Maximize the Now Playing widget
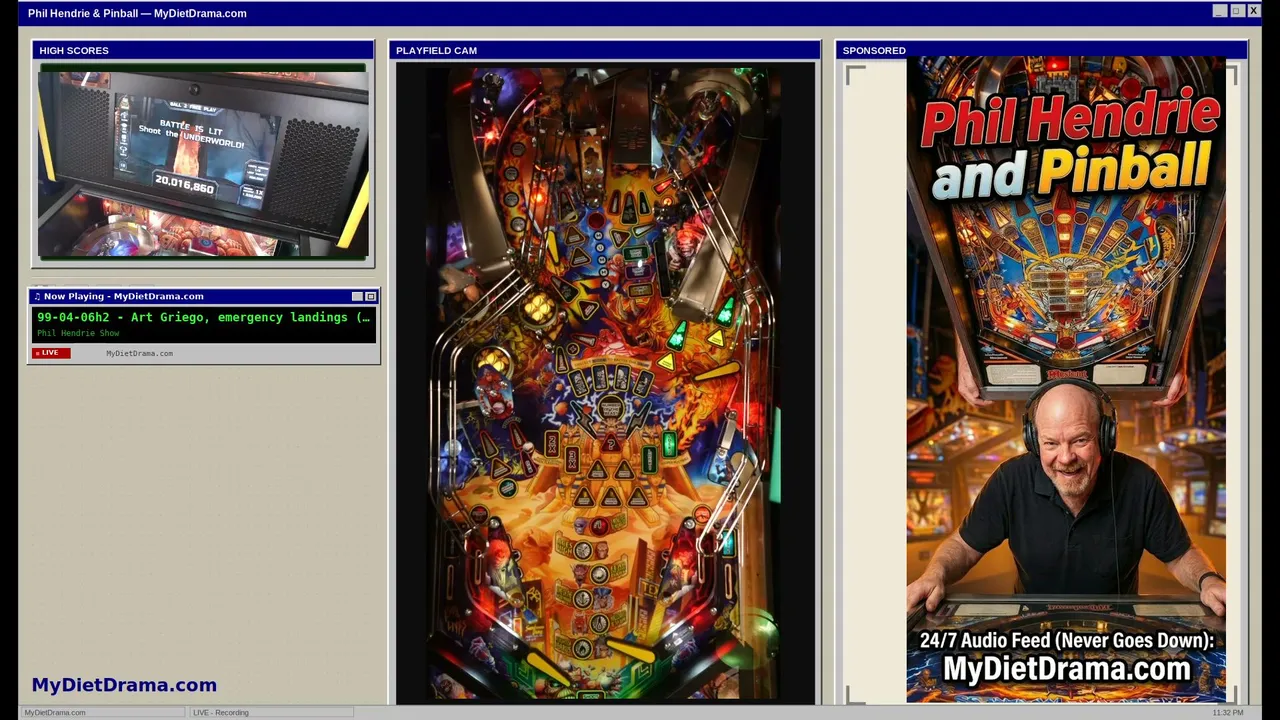 (371, 296)
